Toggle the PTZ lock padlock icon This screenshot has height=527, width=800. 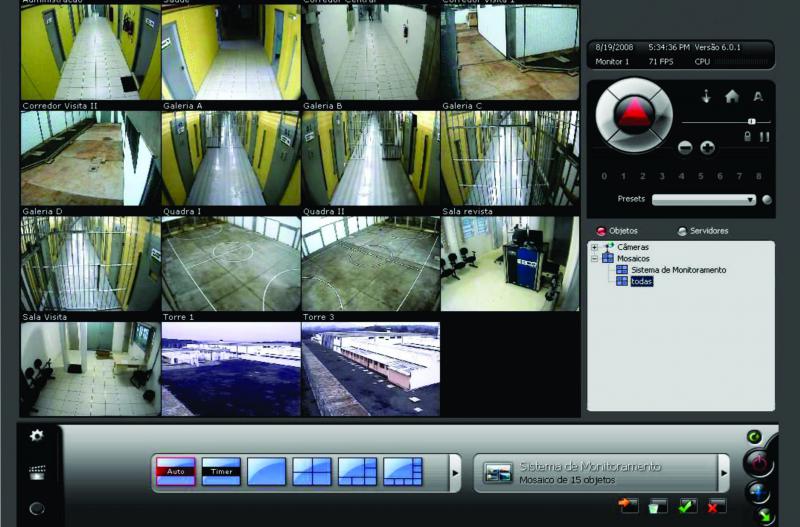point(747,136)
